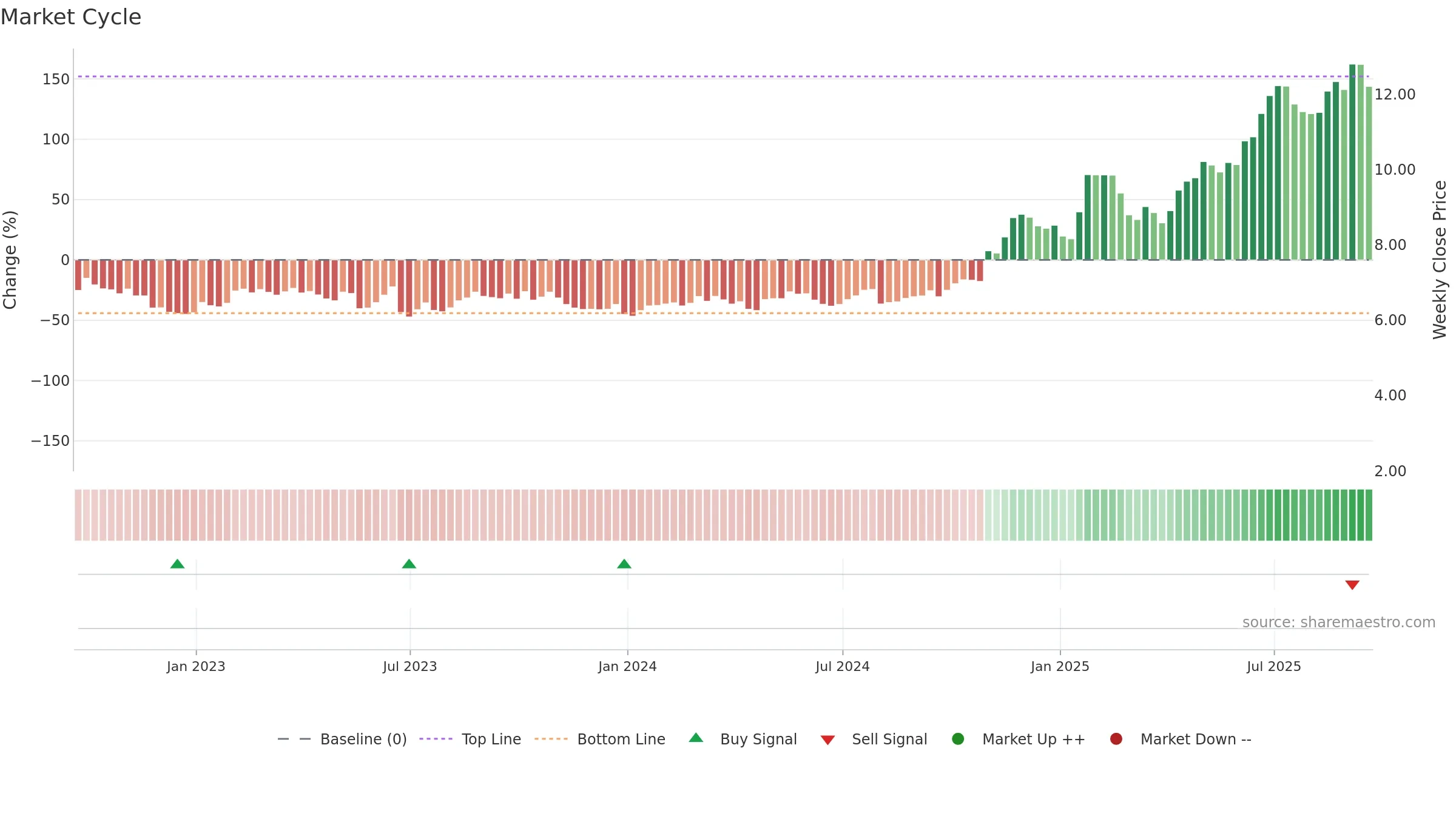Click the Jan 2023 x-axis label

pos(196,667)
